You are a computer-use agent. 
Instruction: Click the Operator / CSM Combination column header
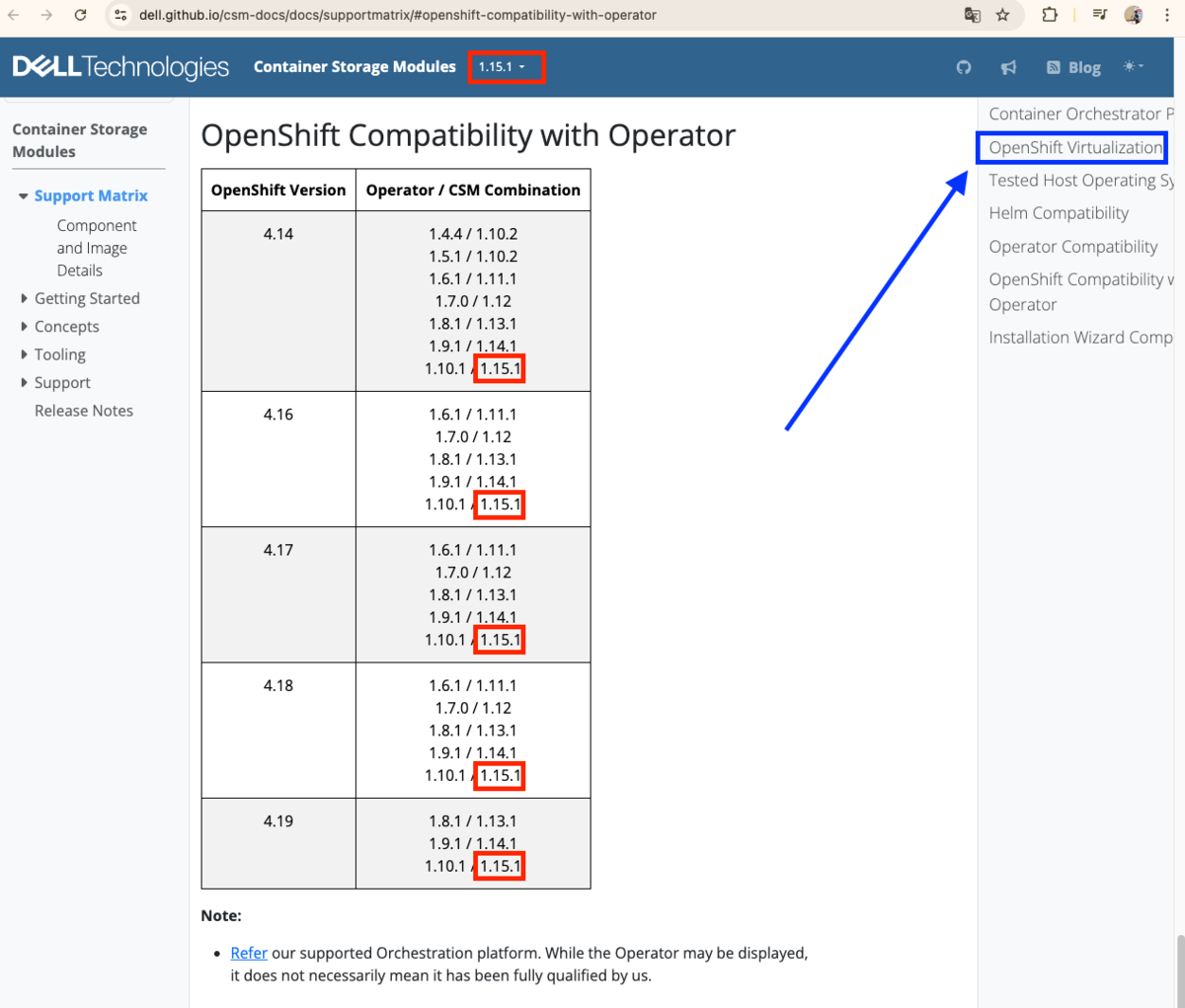pos(473,190)
